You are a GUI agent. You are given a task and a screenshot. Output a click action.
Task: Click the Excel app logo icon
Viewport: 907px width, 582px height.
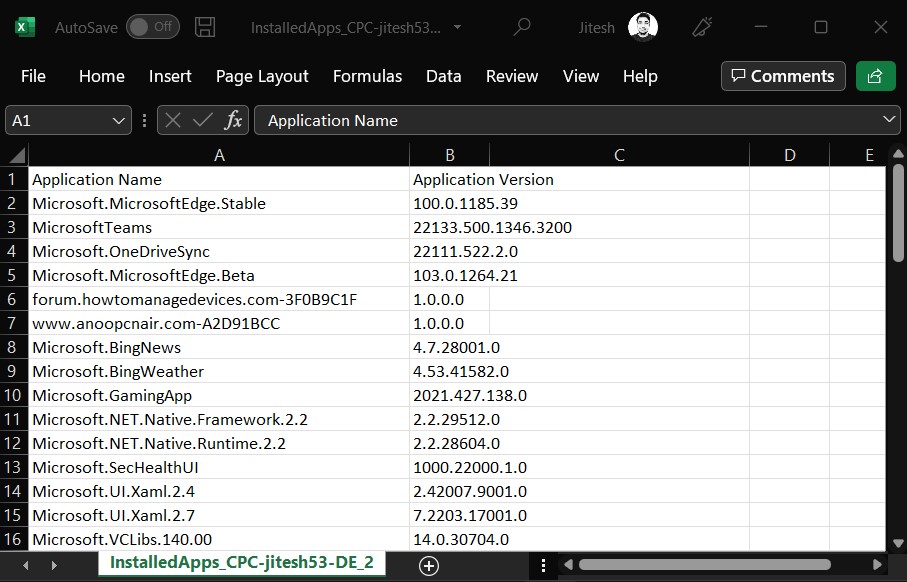(24, 27)
